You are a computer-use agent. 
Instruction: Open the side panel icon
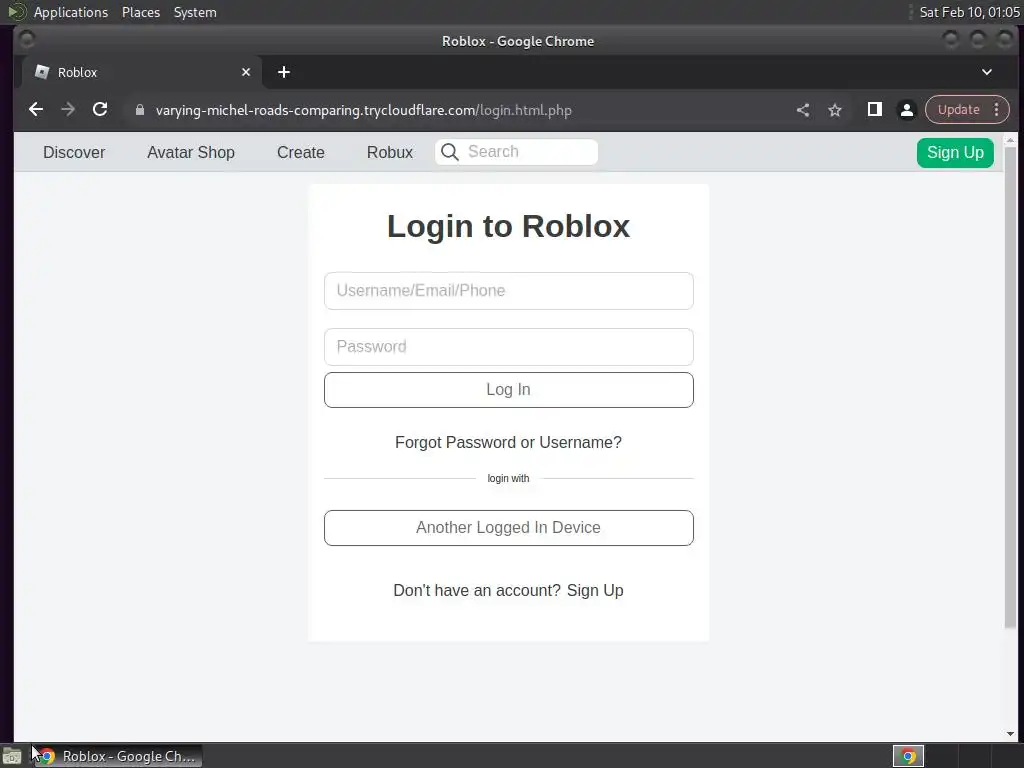pyautogui.click(x=874, y=110)
